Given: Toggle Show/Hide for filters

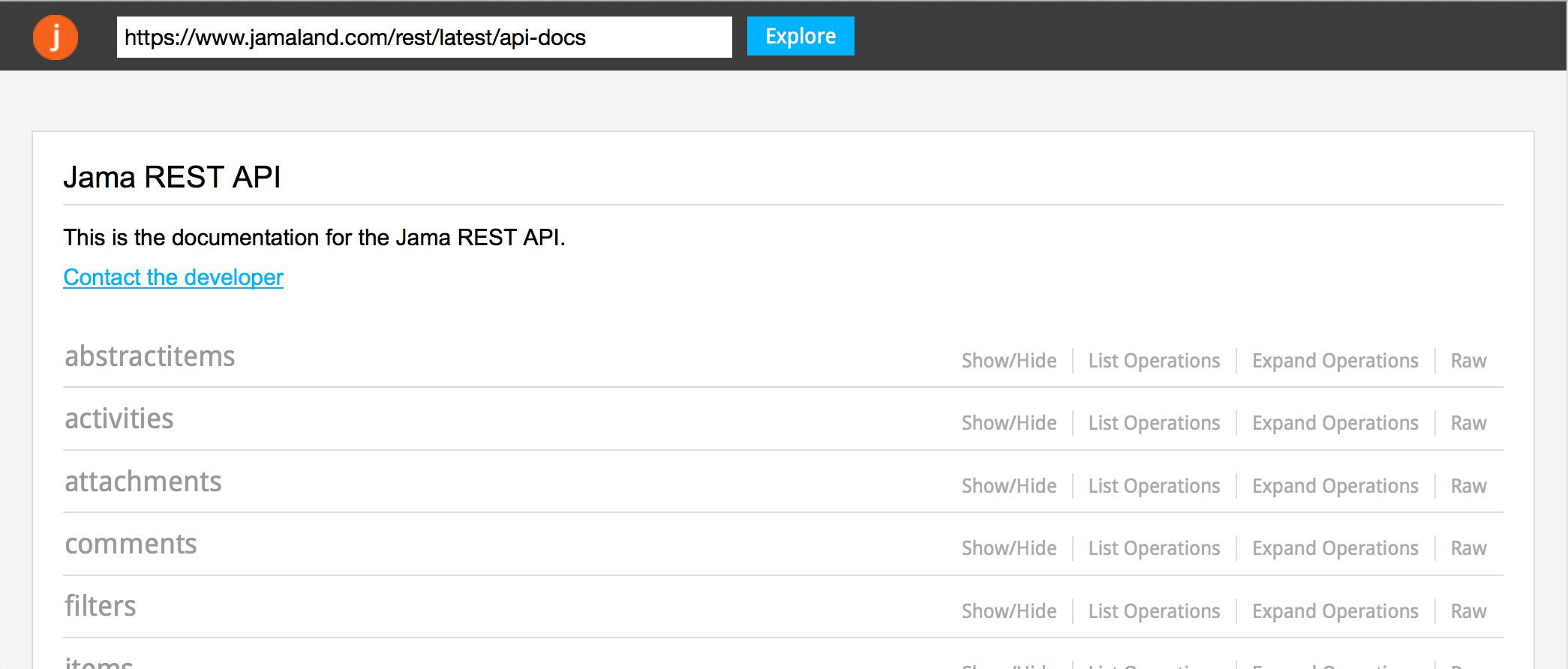Looking at the screenshot, I should pyautogui.click(x=1009, y=611).
